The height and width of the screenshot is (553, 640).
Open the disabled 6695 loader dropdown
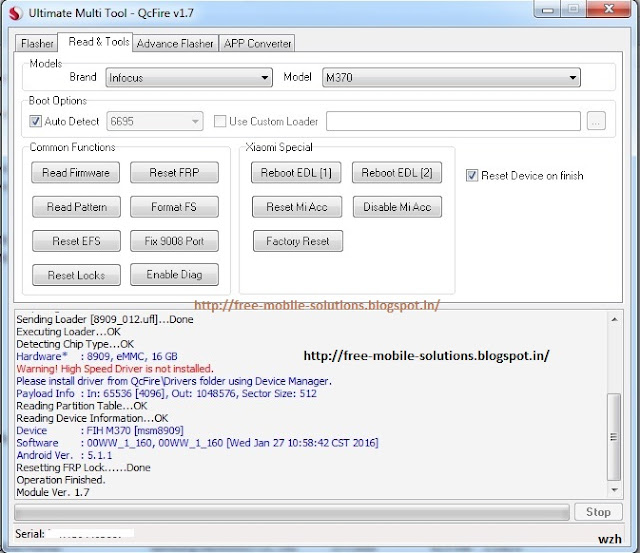(155, 121)
